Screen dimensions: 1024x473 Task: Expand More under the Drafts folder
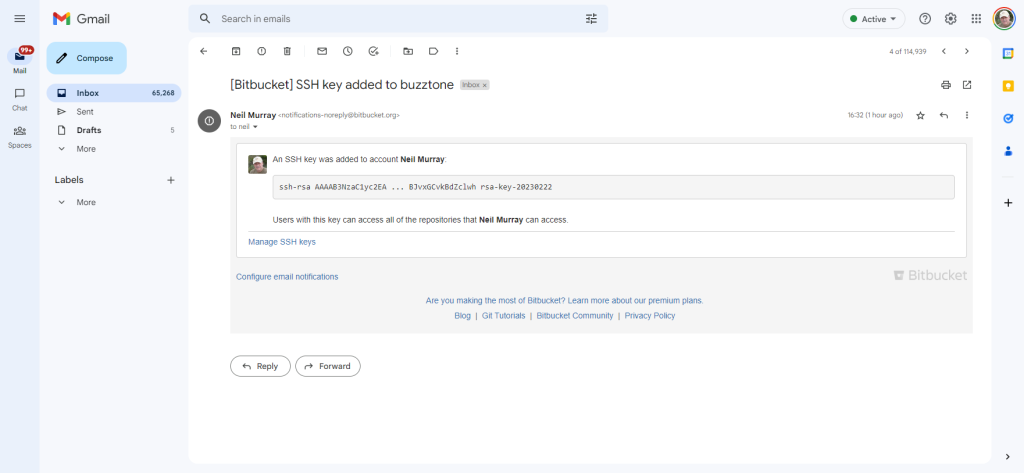pyautogui.click(x=86, y=149)
